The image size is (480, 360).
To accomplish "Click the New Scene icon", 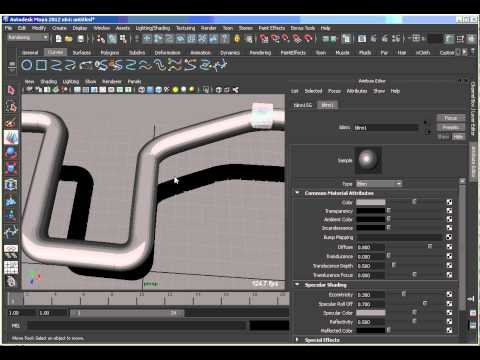I will (59, 39).
